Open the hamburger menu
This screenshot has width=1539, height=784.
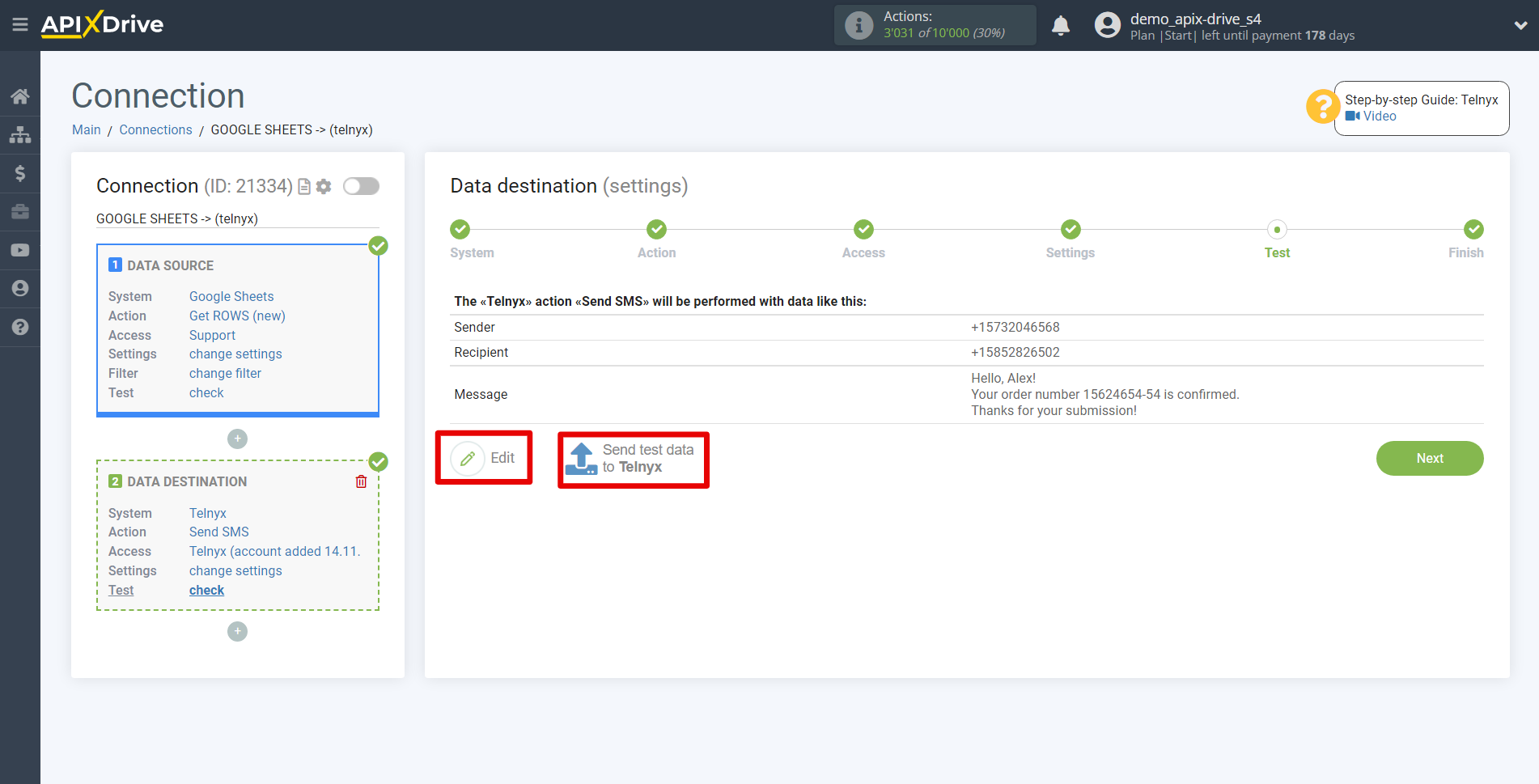click(20, 25)
